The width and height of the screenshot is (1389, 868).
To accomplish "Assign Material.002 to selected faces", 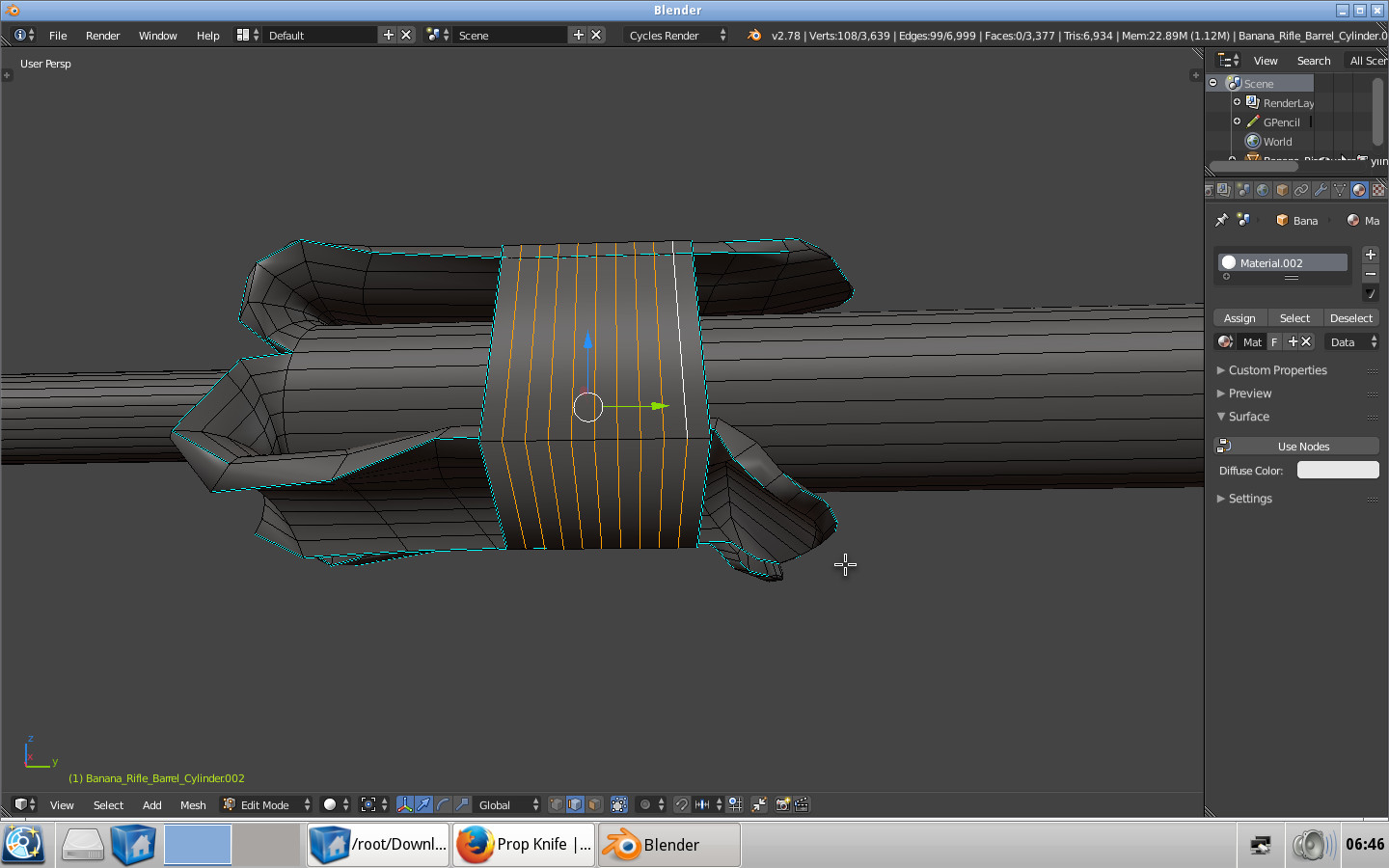I will 1239,317.
